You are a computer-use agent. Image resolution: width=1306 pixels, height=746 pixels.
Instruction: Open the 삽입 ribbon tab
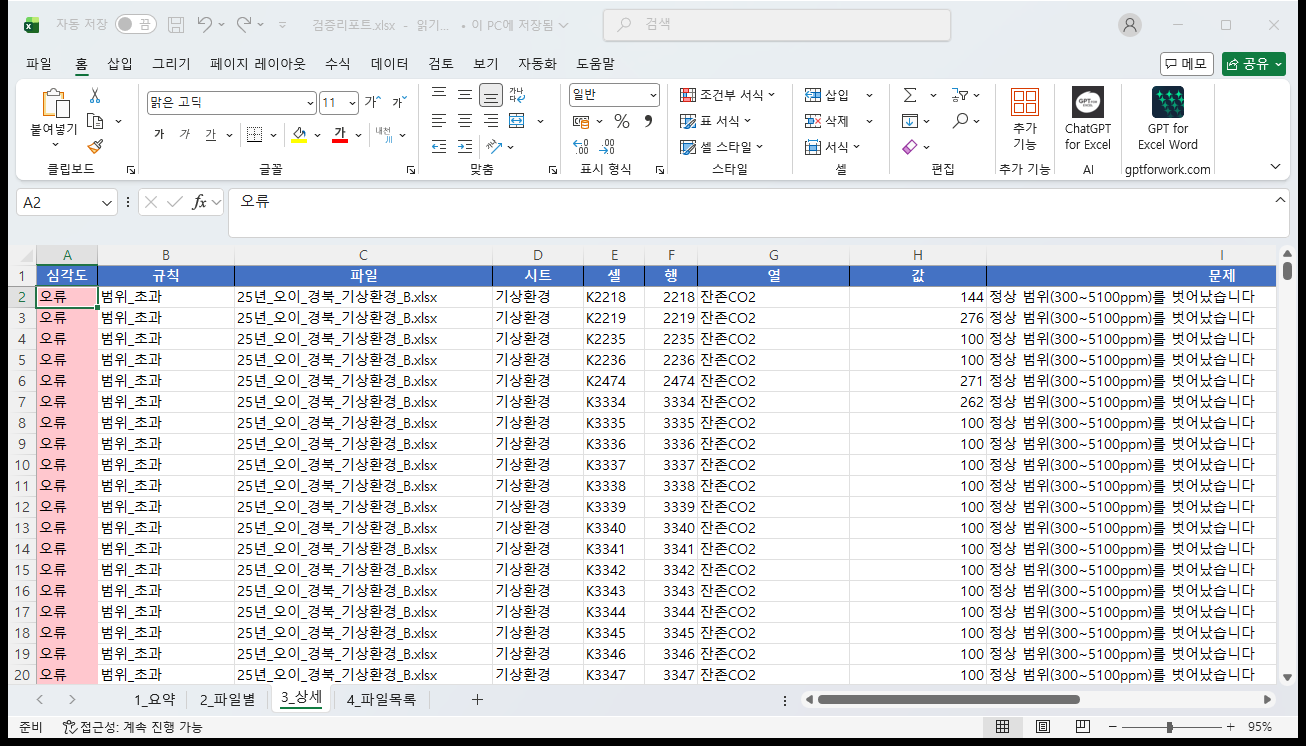click(120, 64)
